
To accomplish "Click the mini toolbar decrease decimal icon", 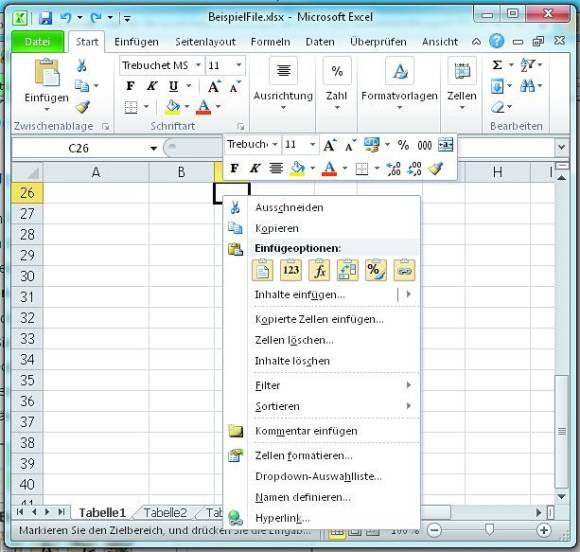I will pyautogui.click(x=414, y=169).
